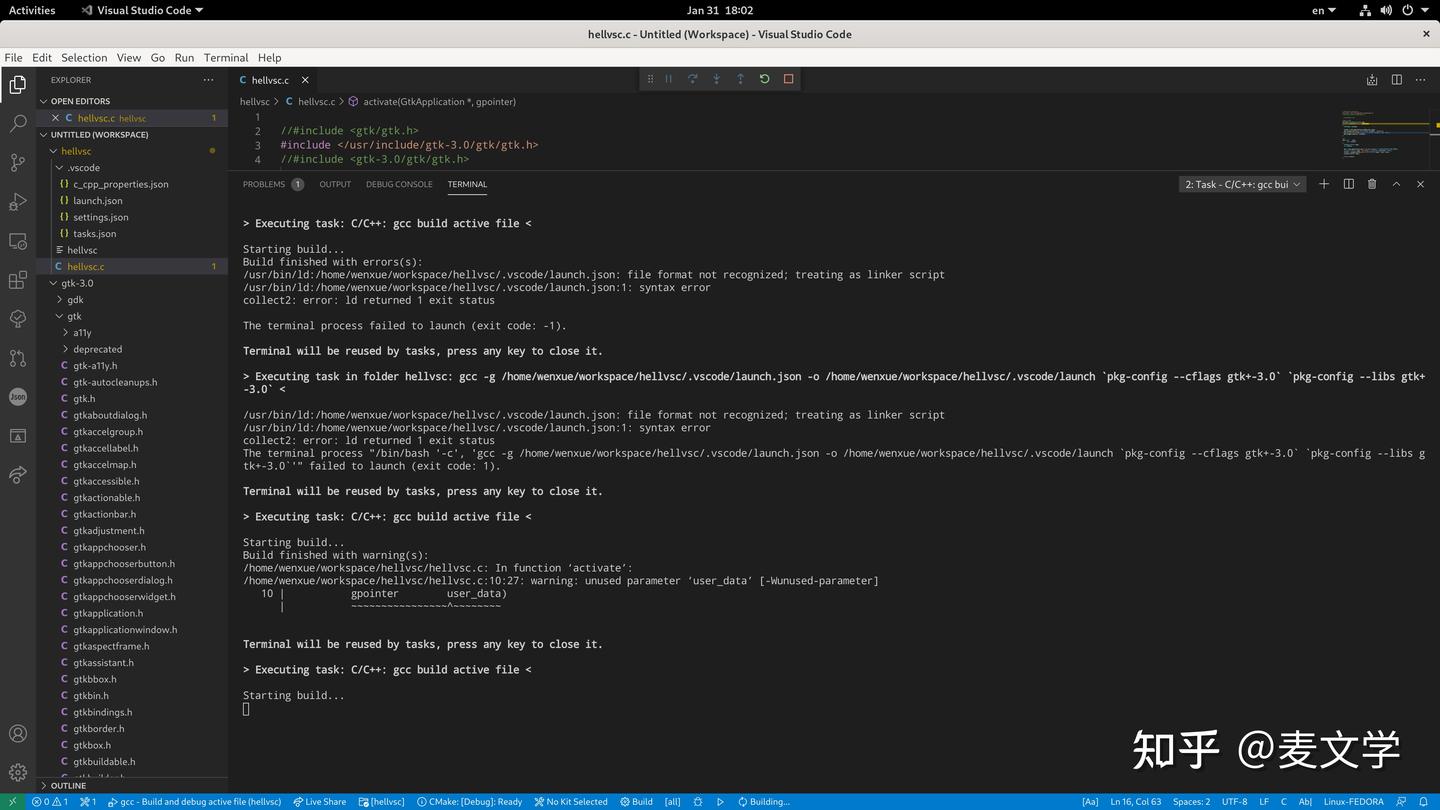Toggle the split editor icon in the title bar
The height and width of the screenshot is (810, 1440).
pos(1396,79)
